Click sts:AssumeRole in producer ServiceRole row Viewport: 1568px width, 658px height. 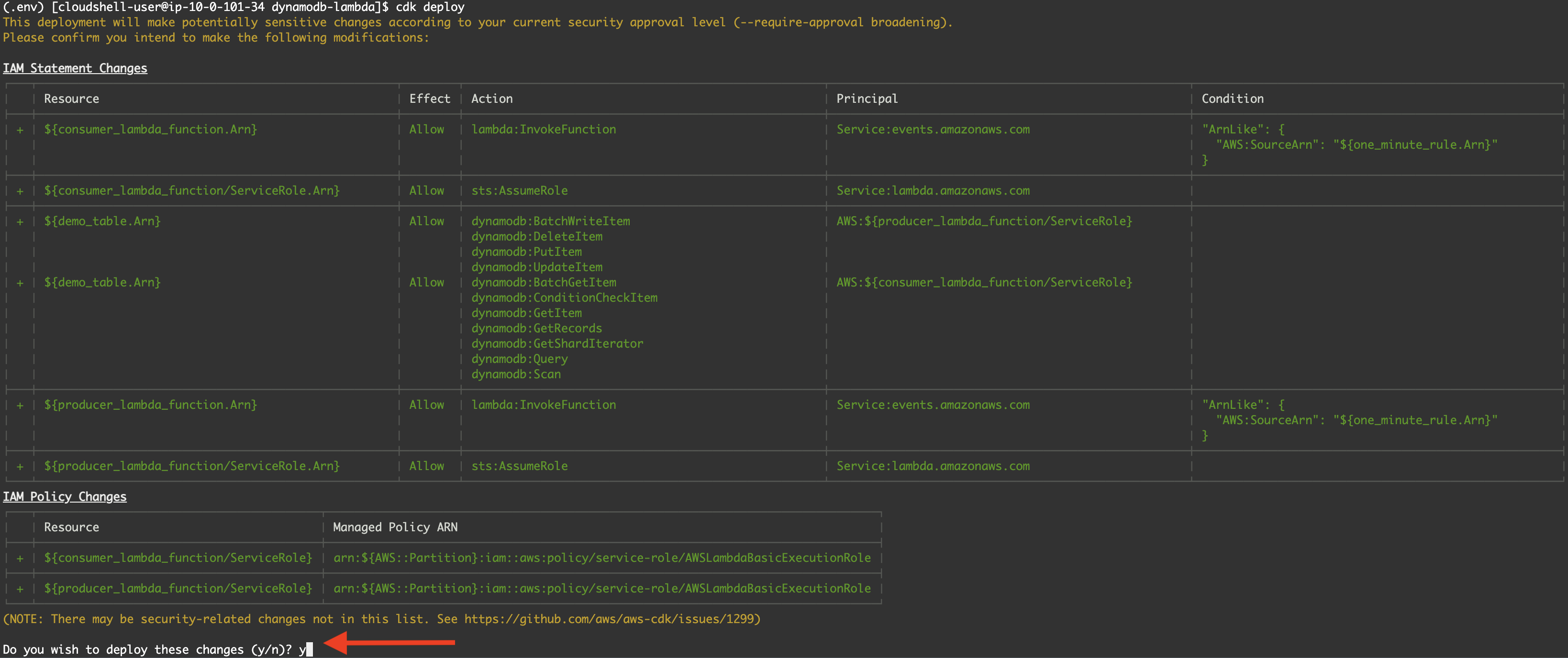pyautogui.click(x=519, y=466)
